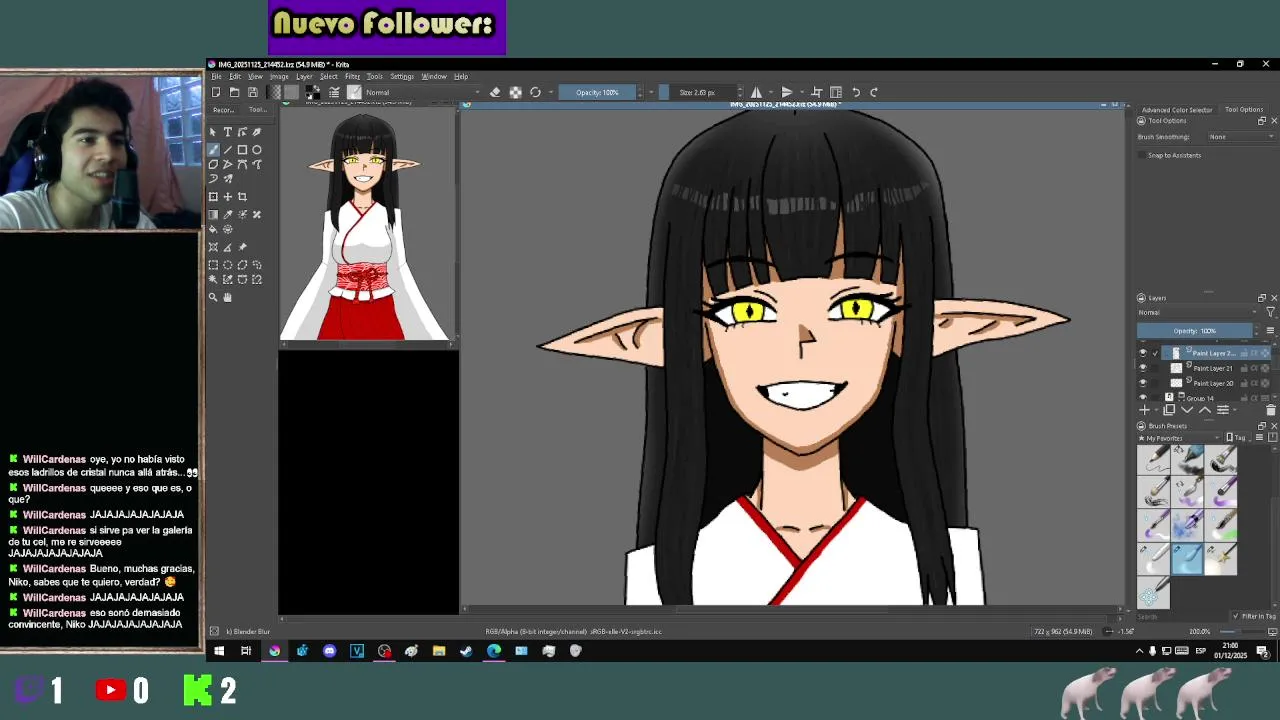Hide Paint Layer 21 with eye icon
The height and width of the screenshot is (720, 1280).
(1143, 368)
